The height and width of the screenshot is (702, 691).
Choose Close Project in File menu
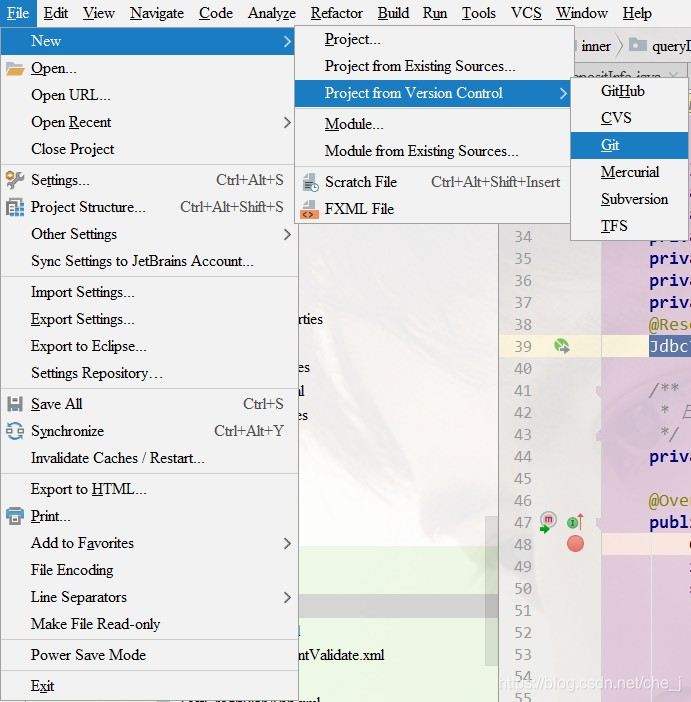(x=149, y=149)
